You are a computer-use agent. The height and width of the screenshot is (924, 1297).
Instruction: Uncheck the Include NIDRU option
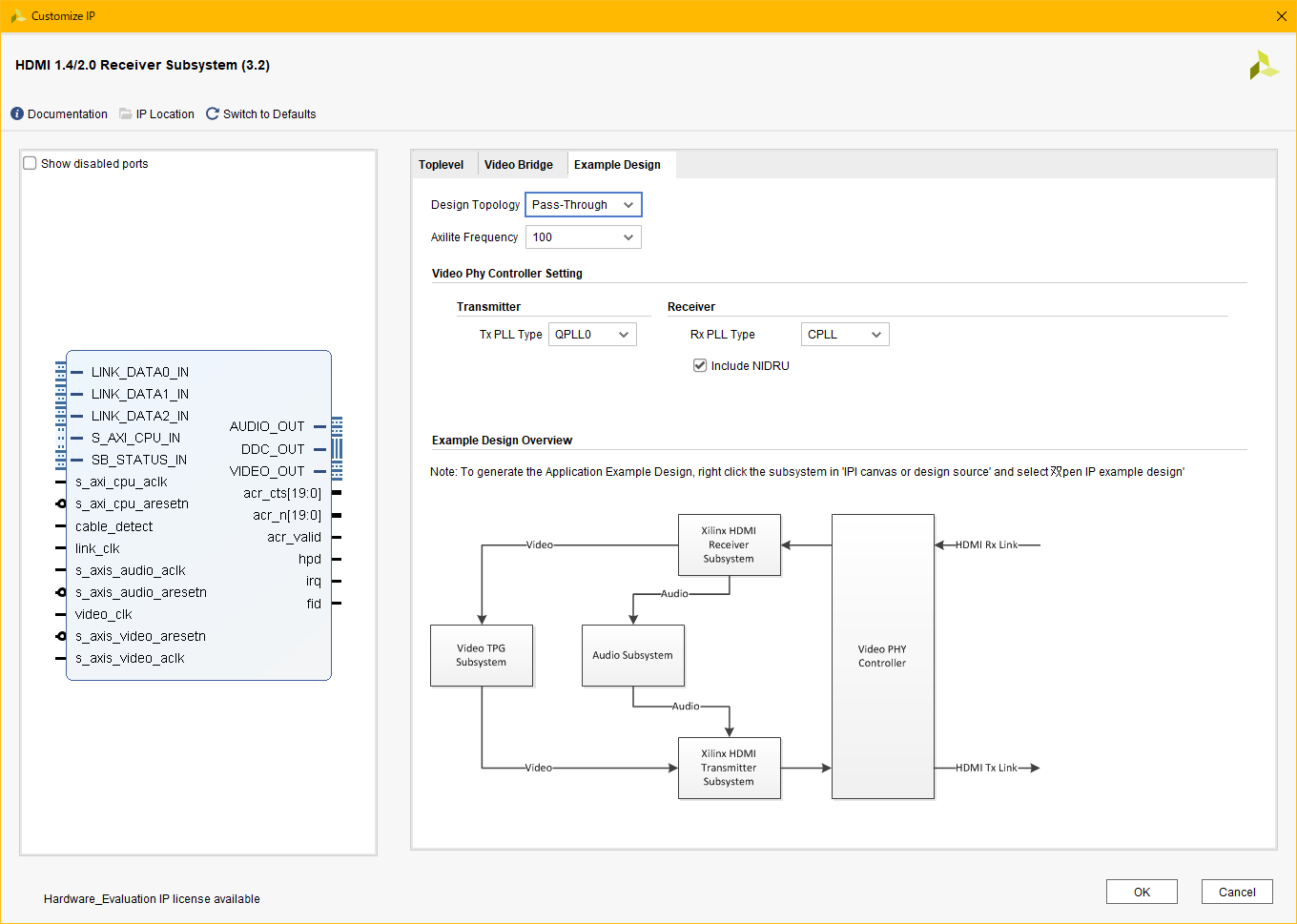700,365
